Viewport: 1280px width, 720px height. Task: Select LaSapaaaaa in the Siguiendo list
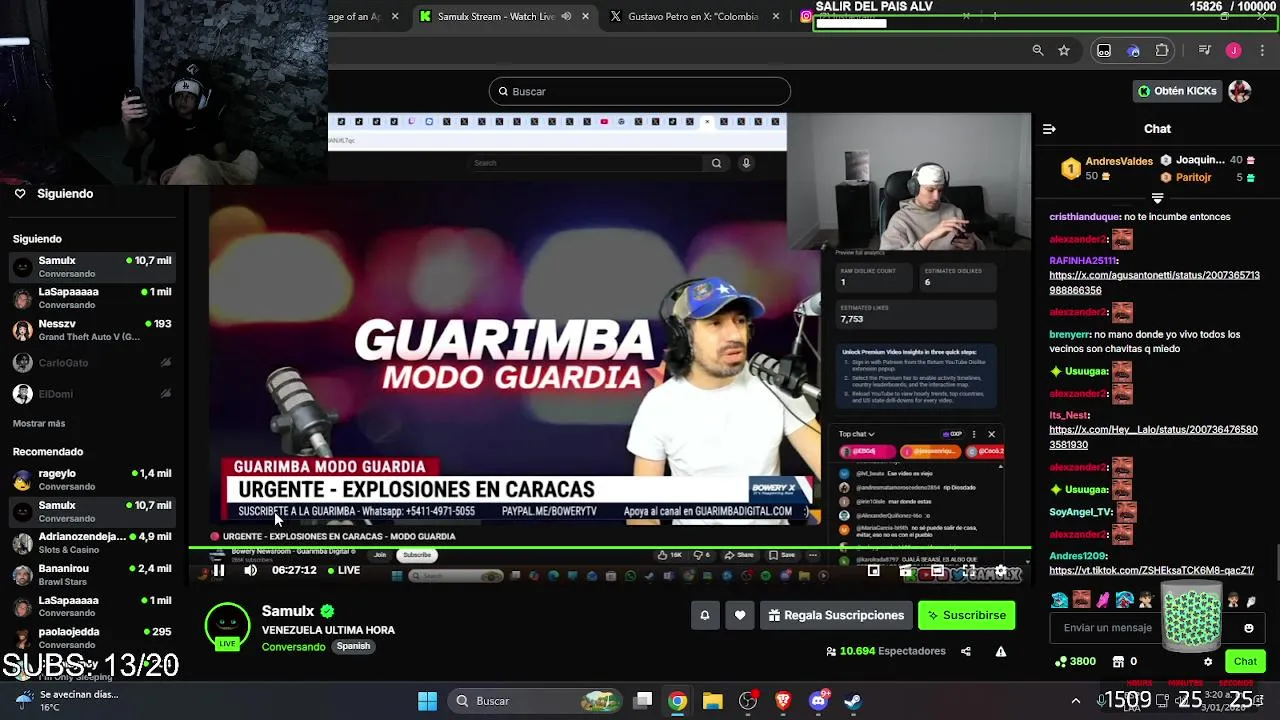coord(92,298)
